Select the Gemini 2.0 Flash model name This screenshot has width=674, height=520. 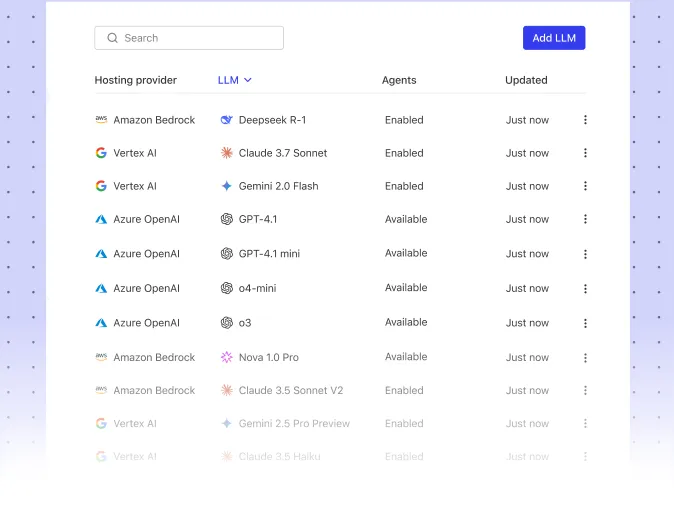pos(279,186)
